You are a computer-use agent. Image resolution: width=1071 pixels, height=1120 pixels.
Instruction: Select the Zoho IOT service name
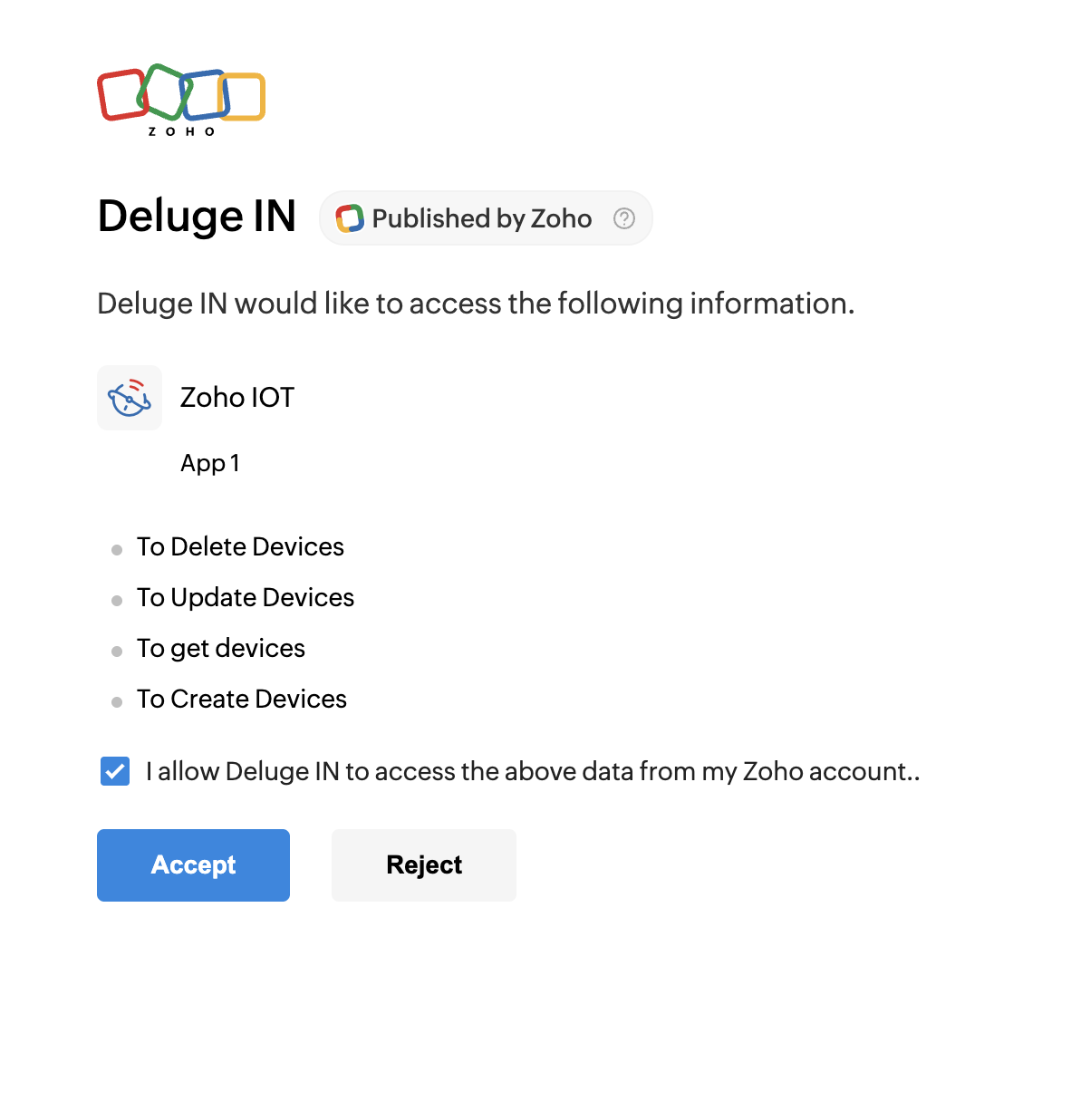237,398
